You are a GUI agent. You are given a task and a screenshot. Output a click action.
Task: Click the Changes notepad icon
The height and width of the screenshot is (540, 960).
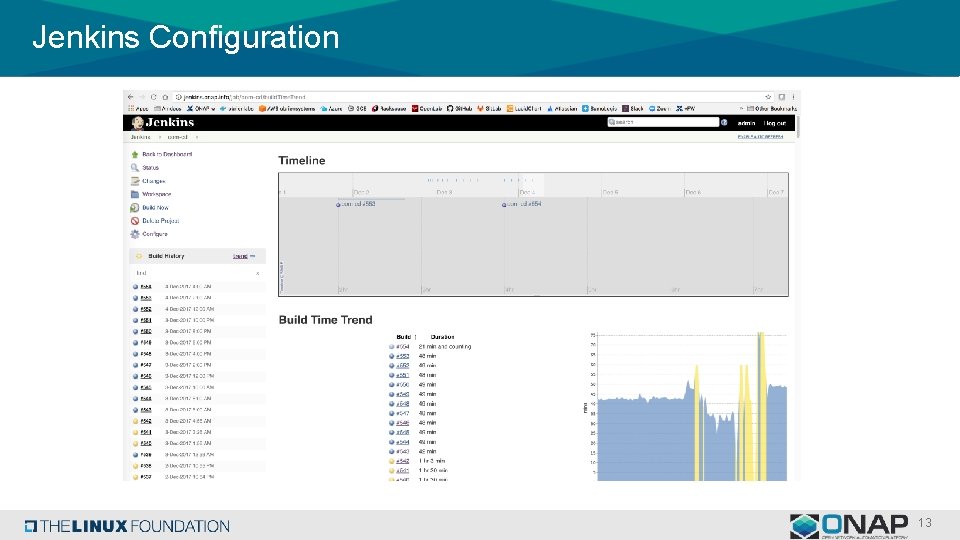(135, 181)
